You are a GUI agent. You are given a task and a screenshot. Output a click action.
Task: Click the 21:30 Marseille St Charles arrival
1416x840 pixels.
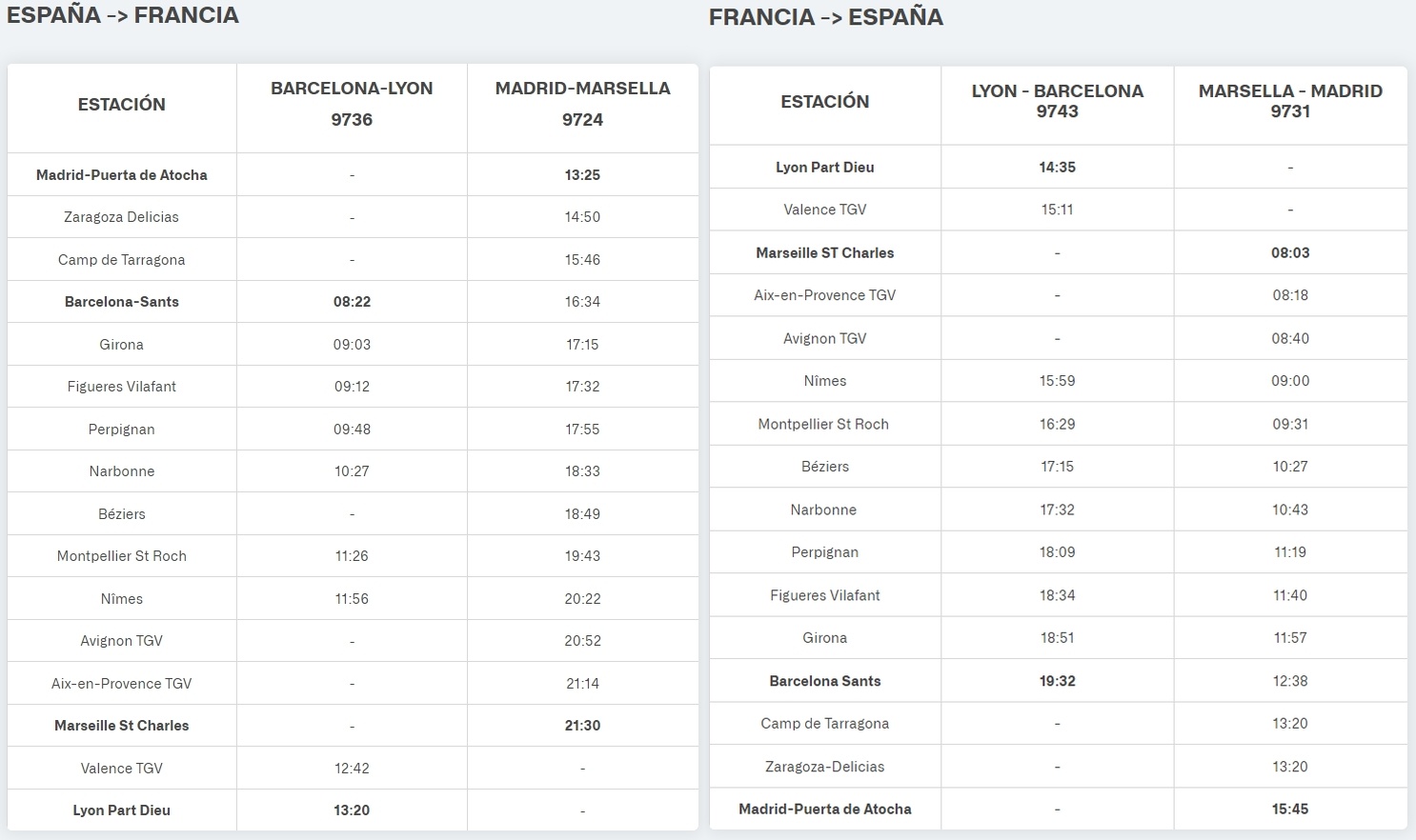click(582, 726)
